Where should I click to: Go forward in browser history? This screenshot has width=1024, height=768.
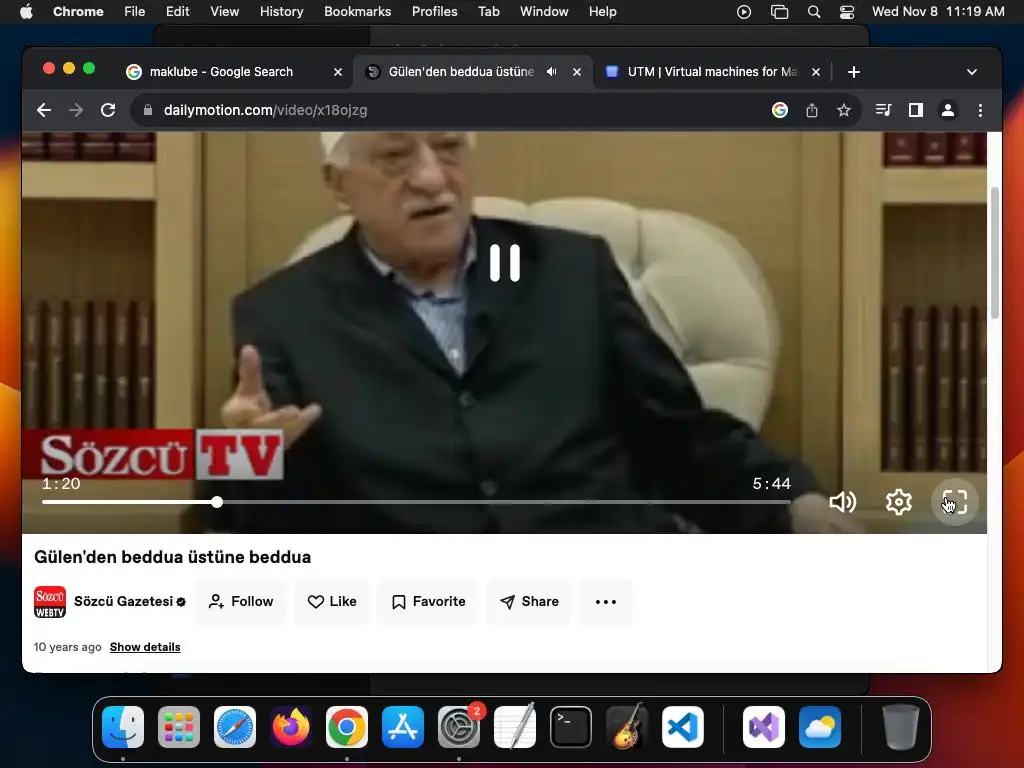pos(76,110)
